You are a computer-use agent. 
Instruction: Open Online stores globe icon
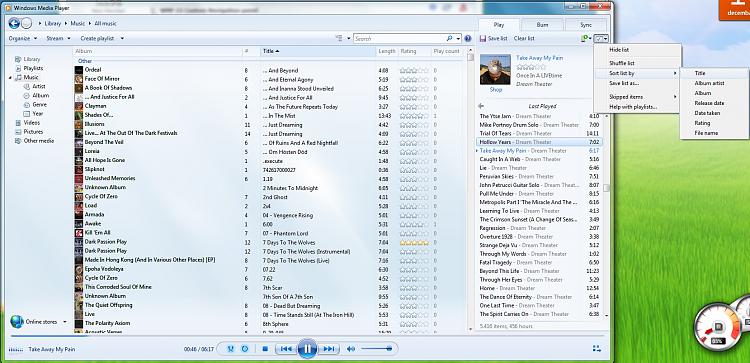pyautogui.click(x=17, y=321)
